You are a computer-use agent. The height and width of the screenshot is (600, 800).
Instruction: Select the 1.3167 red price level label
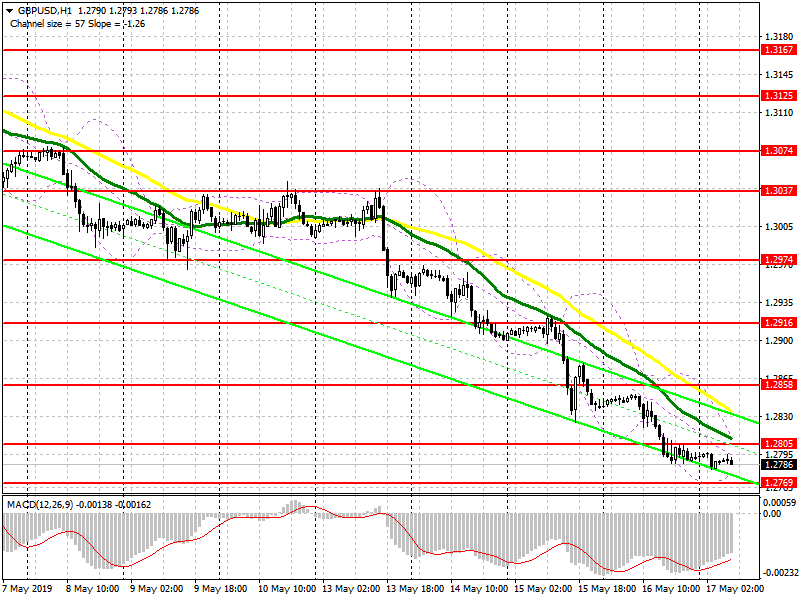pyautogui.click(x=779, y=49)
